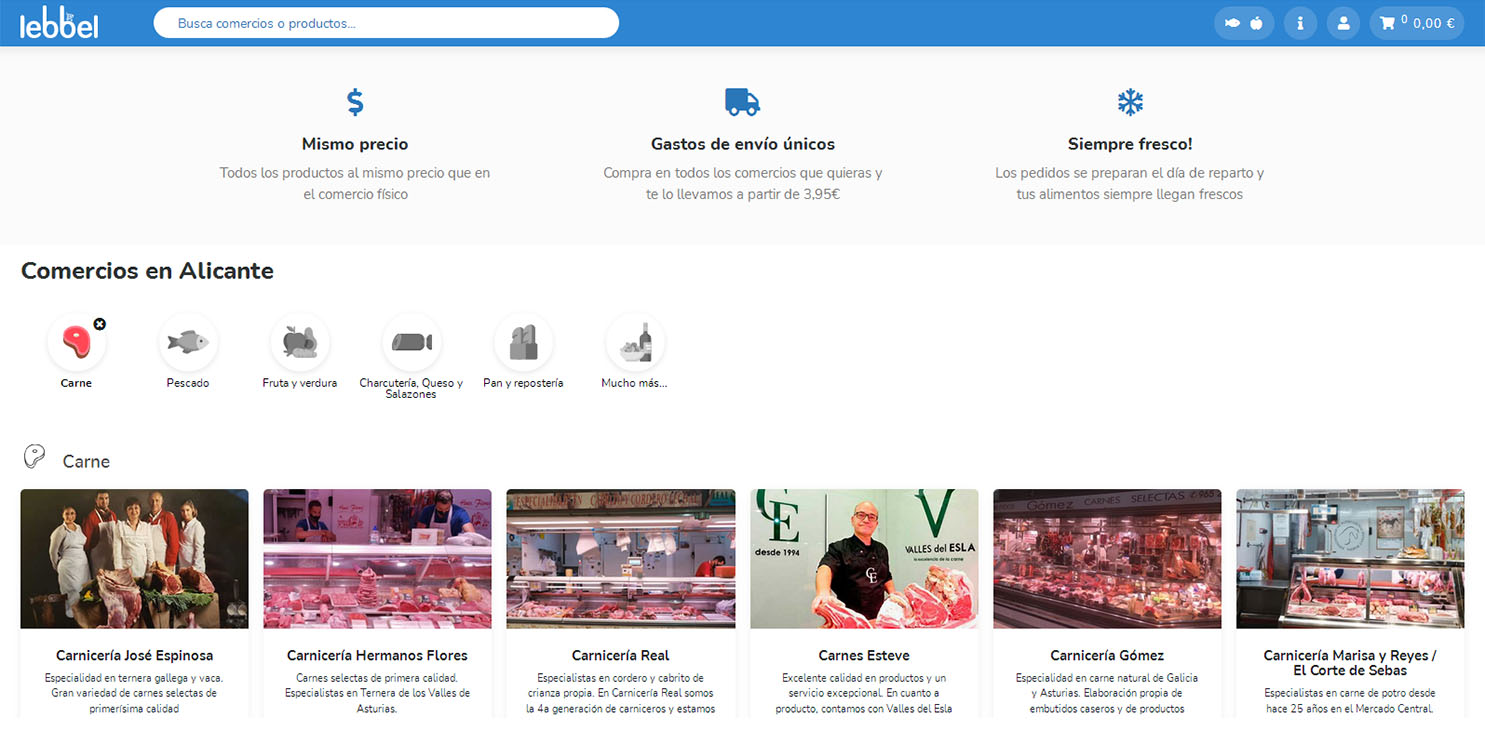Open Carnicería Marisa y Reyes photo
1485x750 pixels.
coord(1350,559)
